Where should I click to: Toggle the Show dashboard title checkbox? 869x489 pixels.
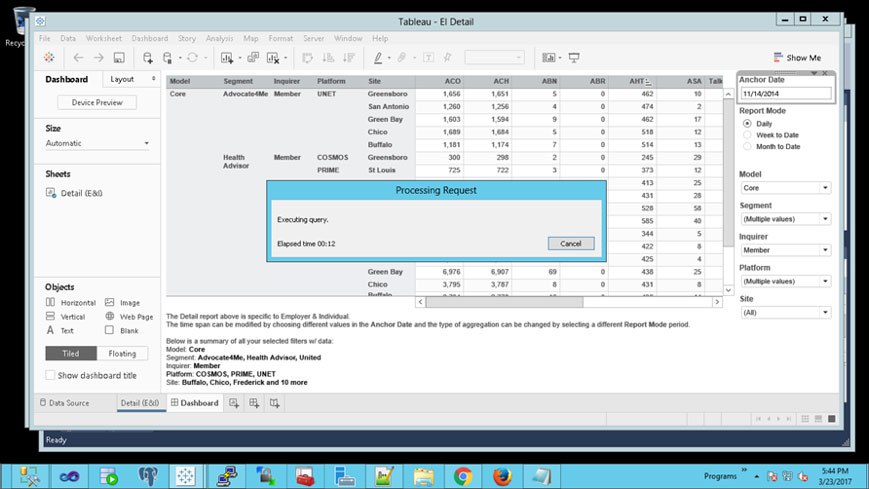(50, 375)
